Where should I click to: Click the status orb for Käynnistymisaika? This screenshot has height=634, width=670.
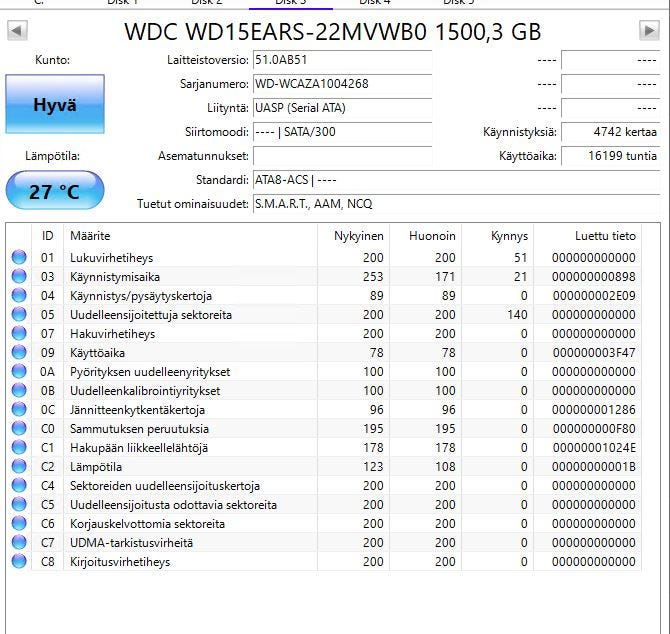(x=19, y=276)
